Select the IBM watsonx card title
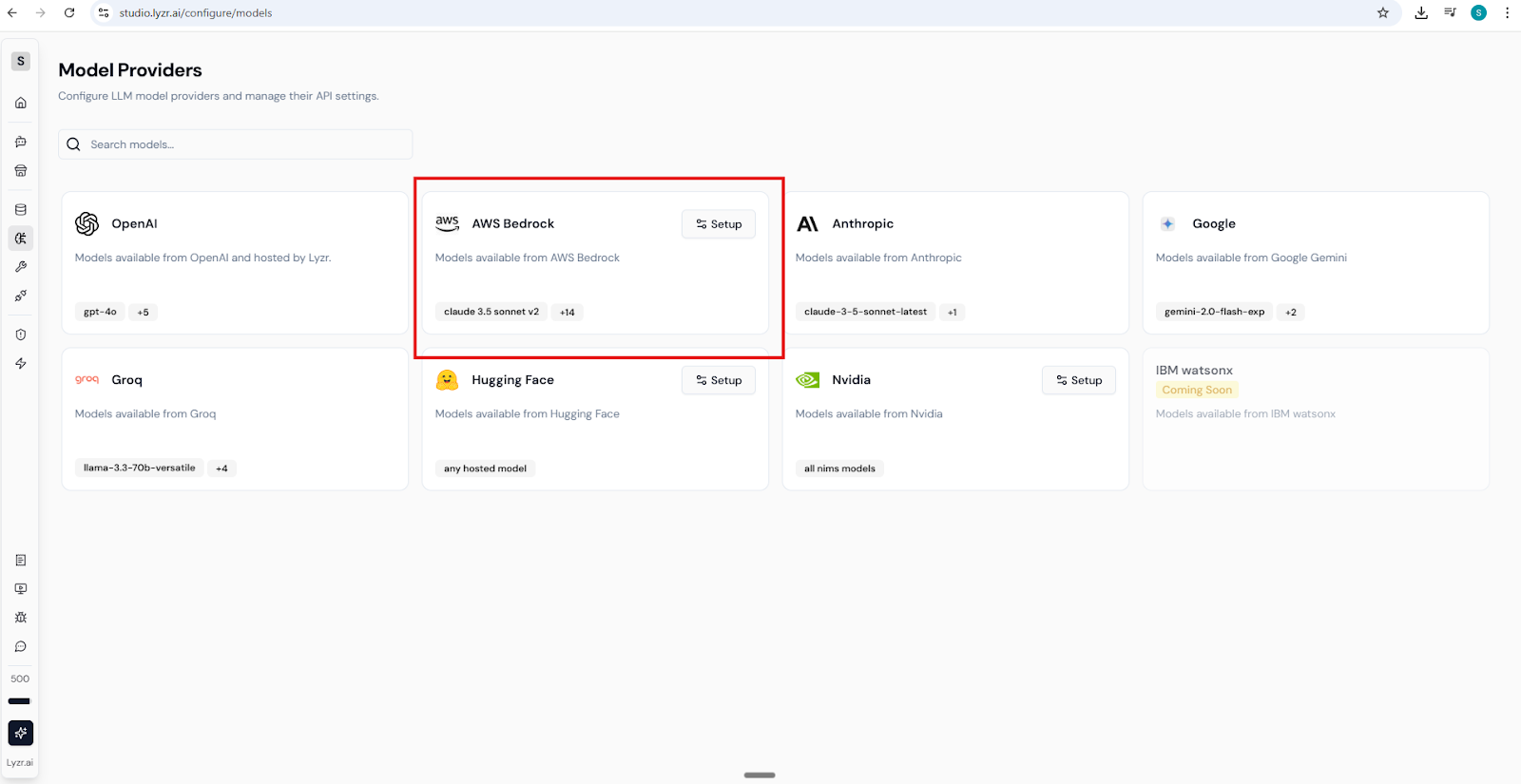This screenshot has height=784, width=1521. coord(1194,371)
